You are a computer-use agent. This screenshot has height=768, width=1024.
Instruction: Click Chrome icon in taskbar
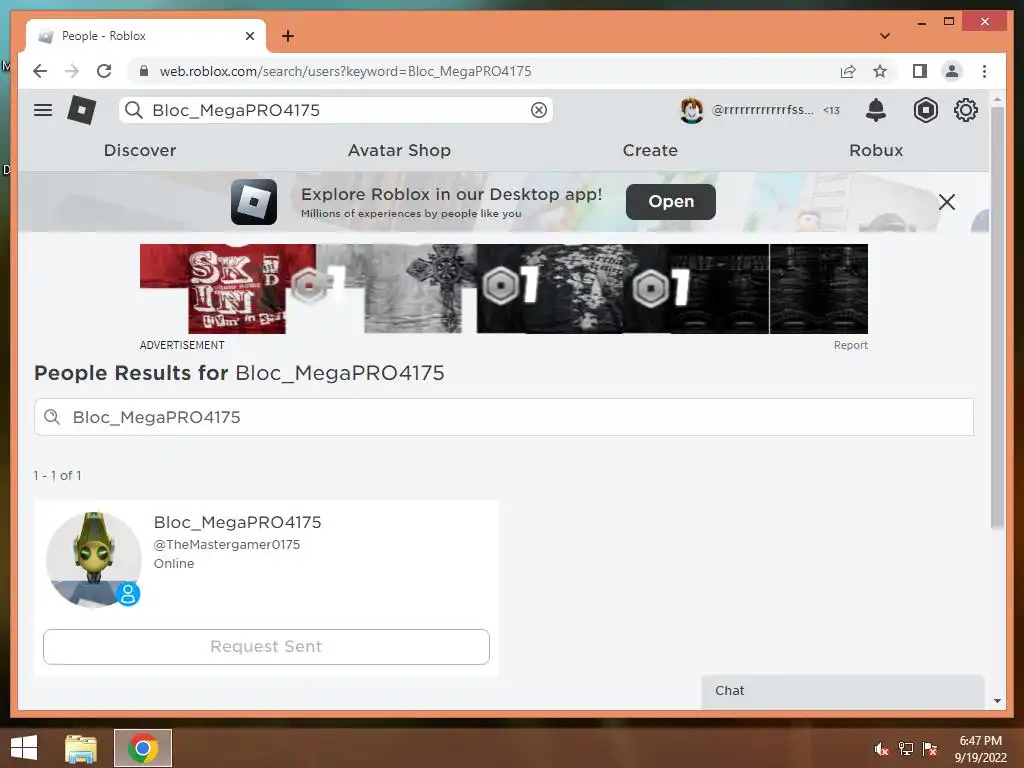143,748
